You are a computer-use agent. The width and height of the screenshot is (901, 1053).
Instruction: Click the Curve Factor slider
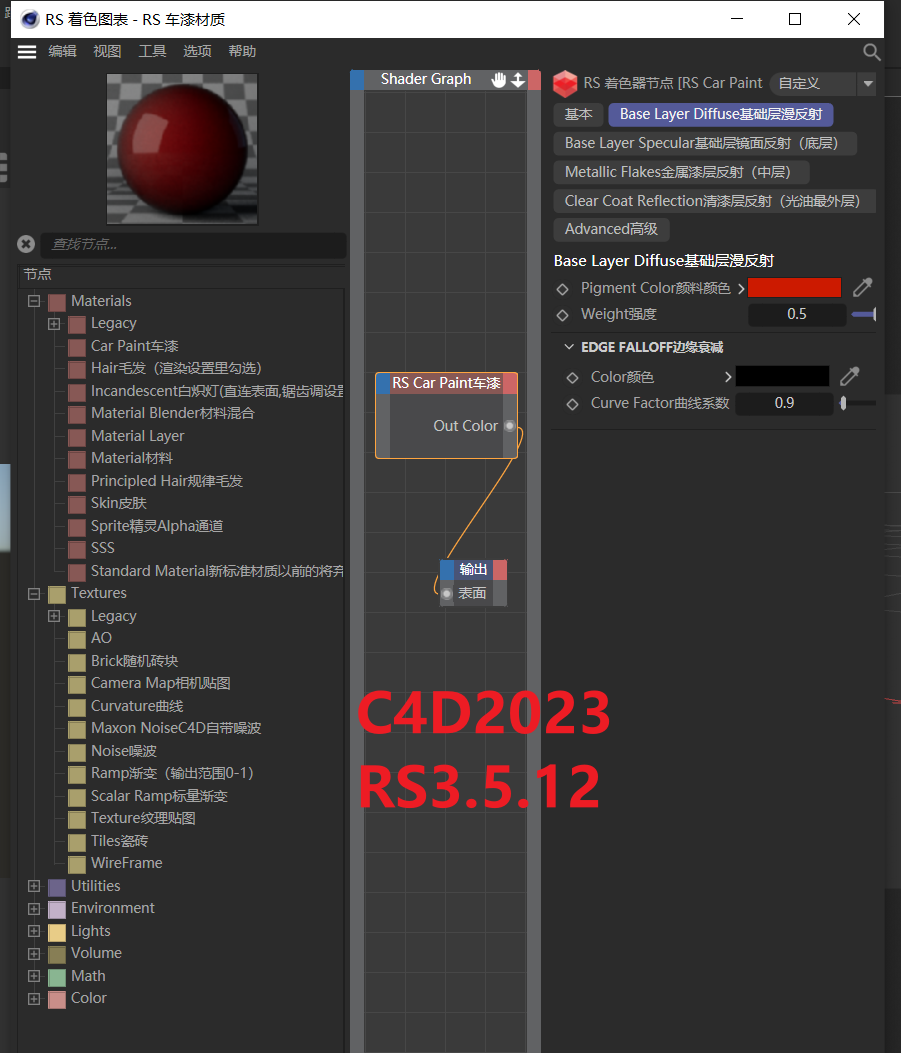pos(857,403)
